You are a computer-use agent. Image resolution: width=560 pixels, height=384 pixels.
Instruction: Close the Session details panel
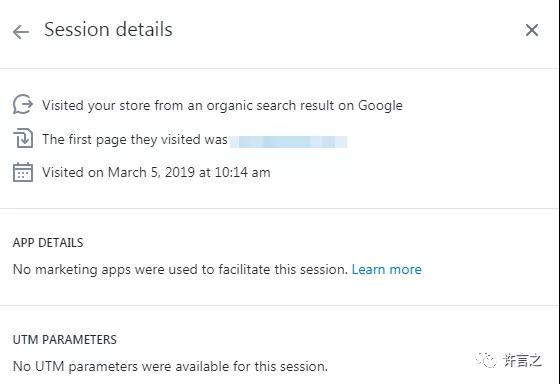coord(532,30)
